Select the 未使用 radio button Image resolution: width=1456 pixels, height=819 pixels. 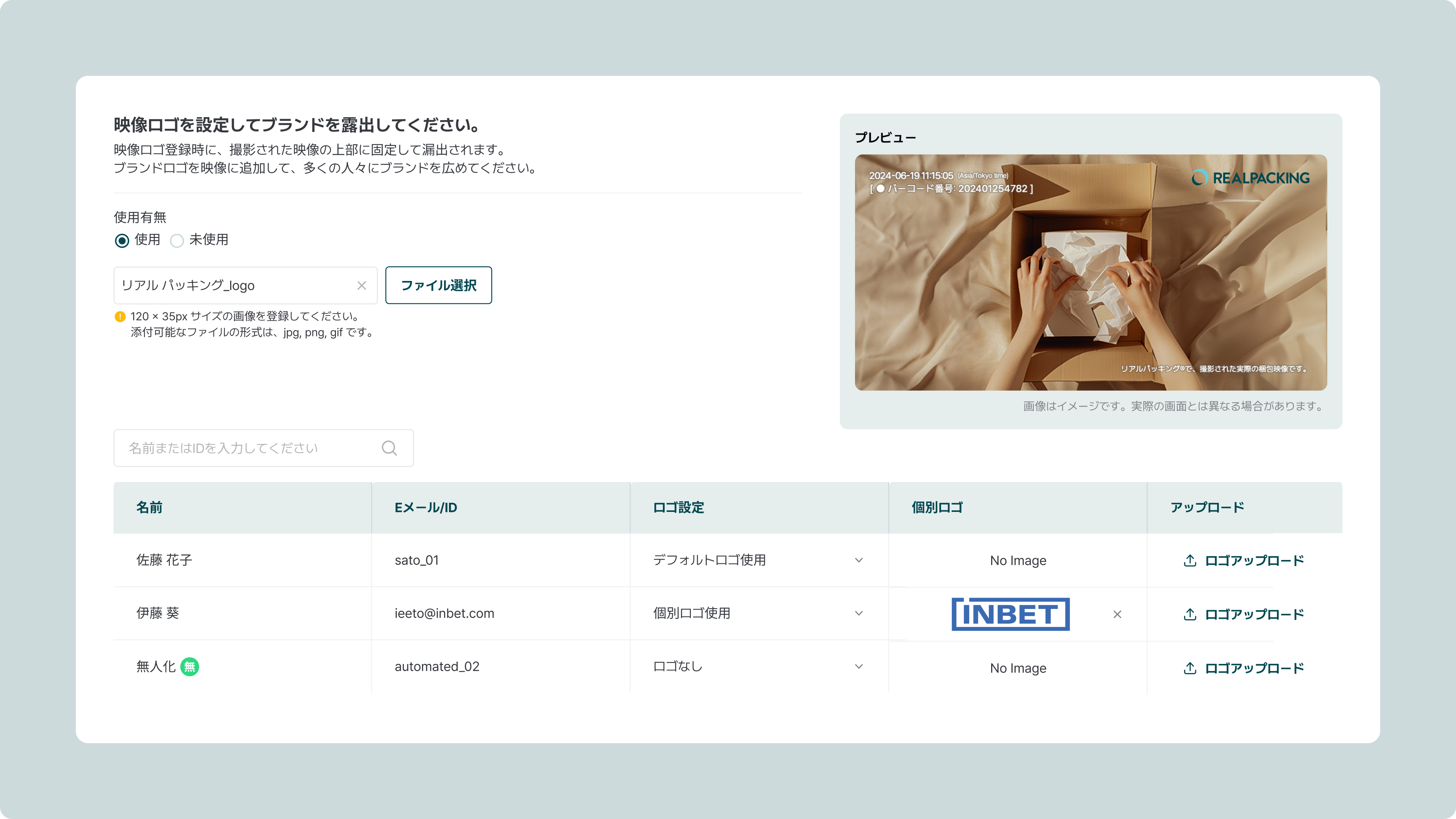tap(177, 241)
